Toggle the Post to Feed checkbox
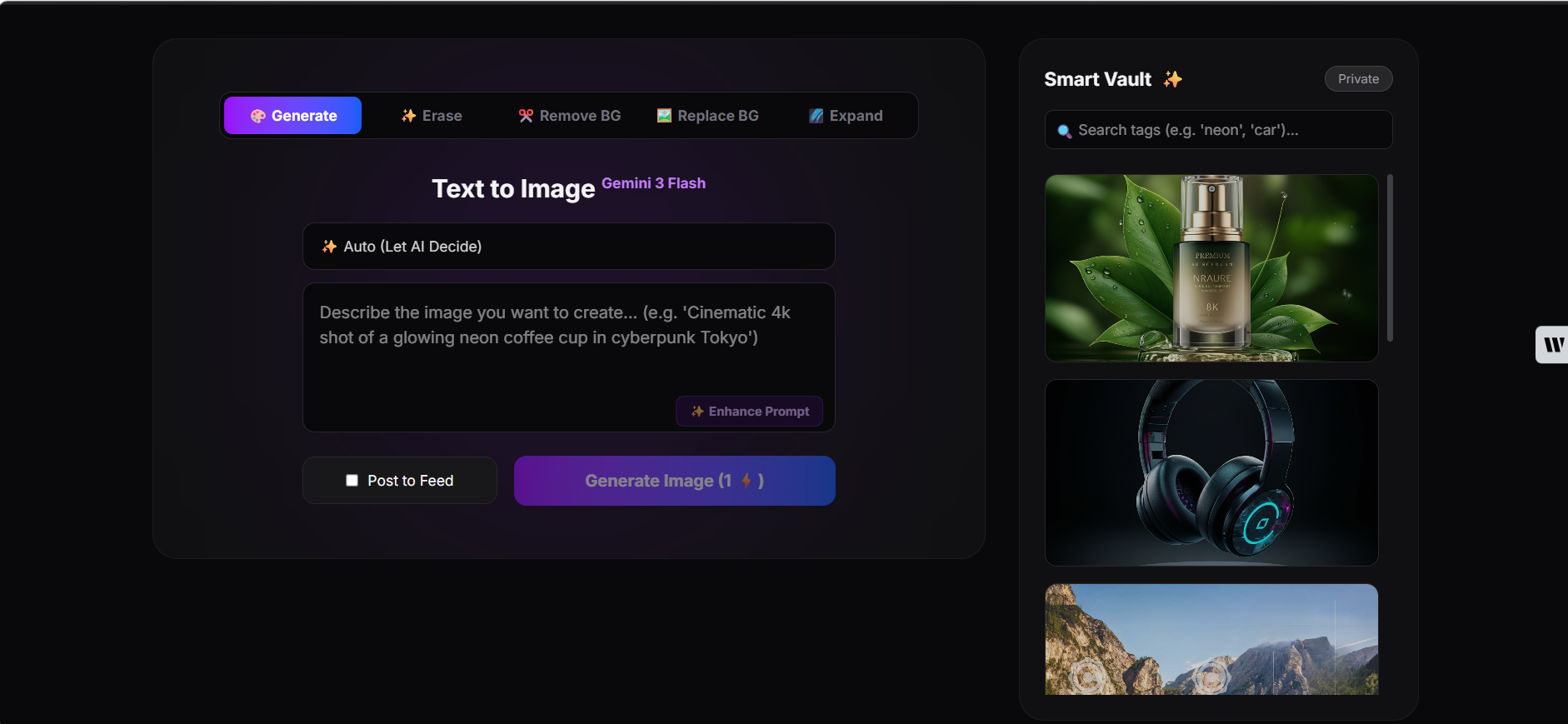 [x=352, y=481]
